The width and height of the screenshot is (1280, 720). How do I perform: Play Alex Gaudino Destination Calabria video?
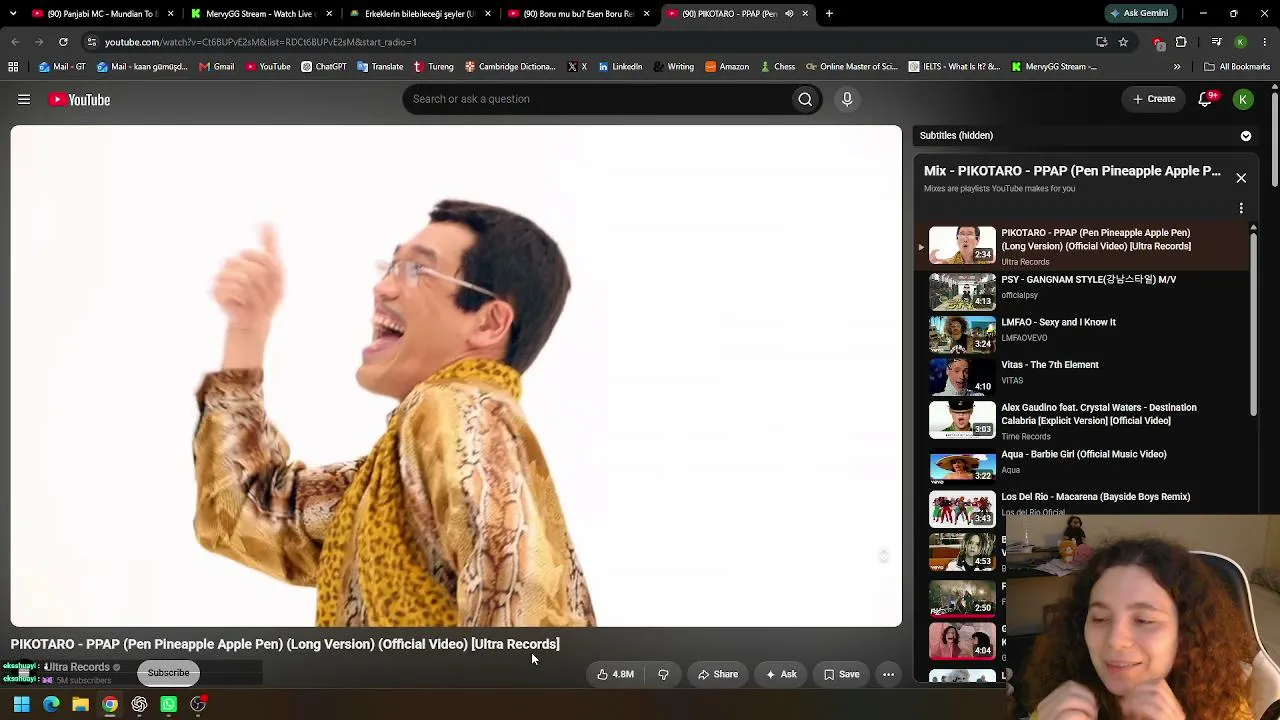[x=1086, y=420]
